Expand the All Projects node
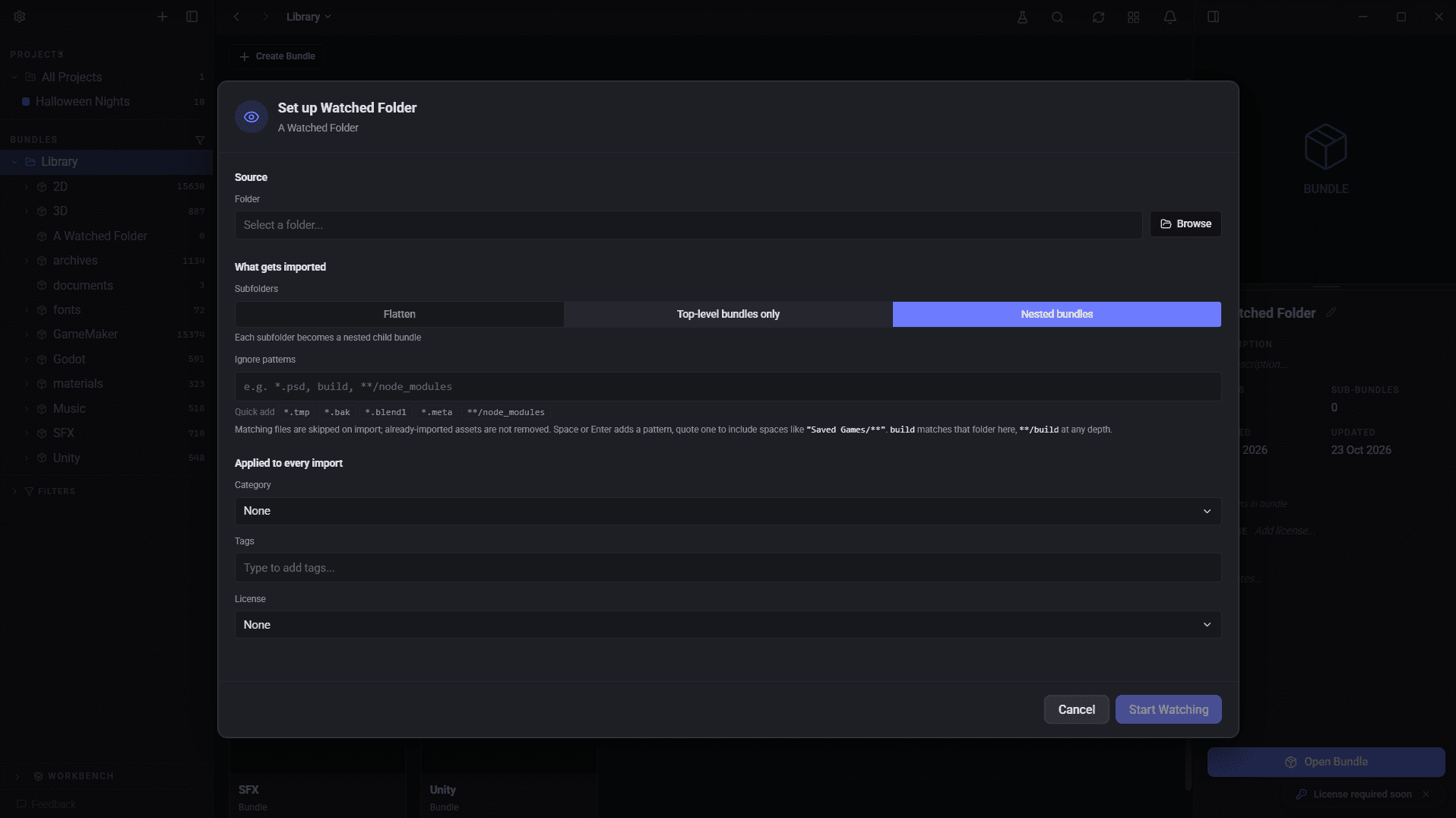 tap(14, 77)
